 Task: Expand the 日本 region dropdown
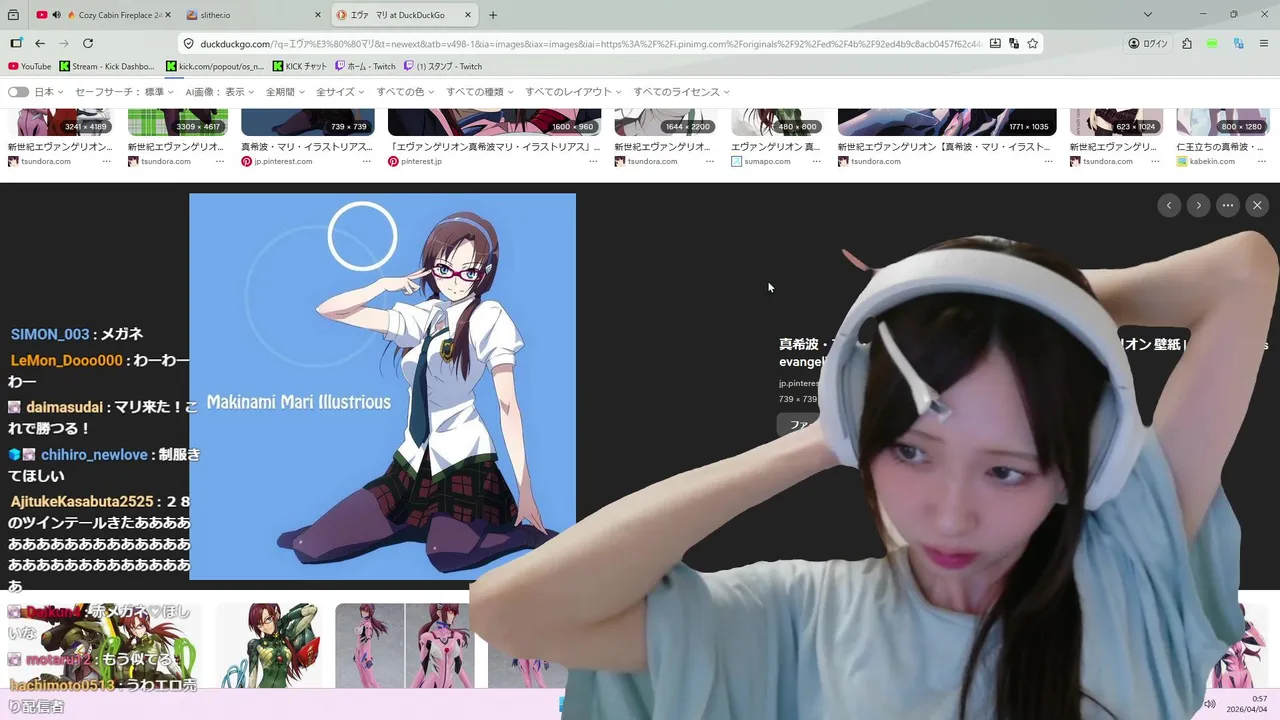click(x=49, y=92)
